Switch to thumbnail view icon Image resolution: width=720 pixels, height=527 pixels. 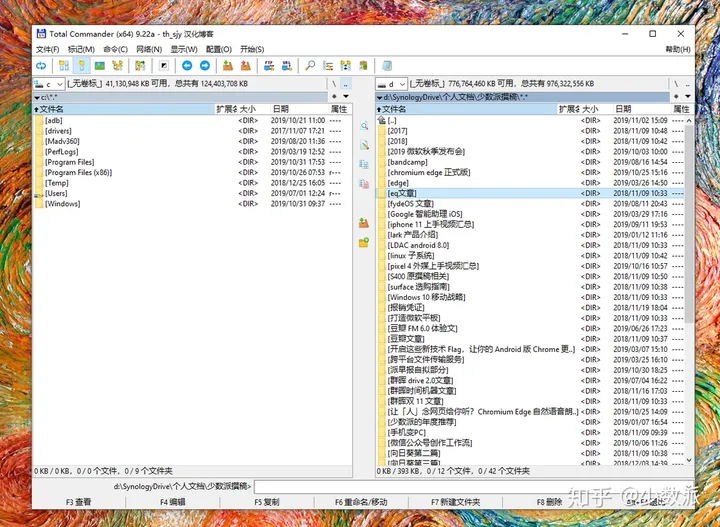click(100, 66)
